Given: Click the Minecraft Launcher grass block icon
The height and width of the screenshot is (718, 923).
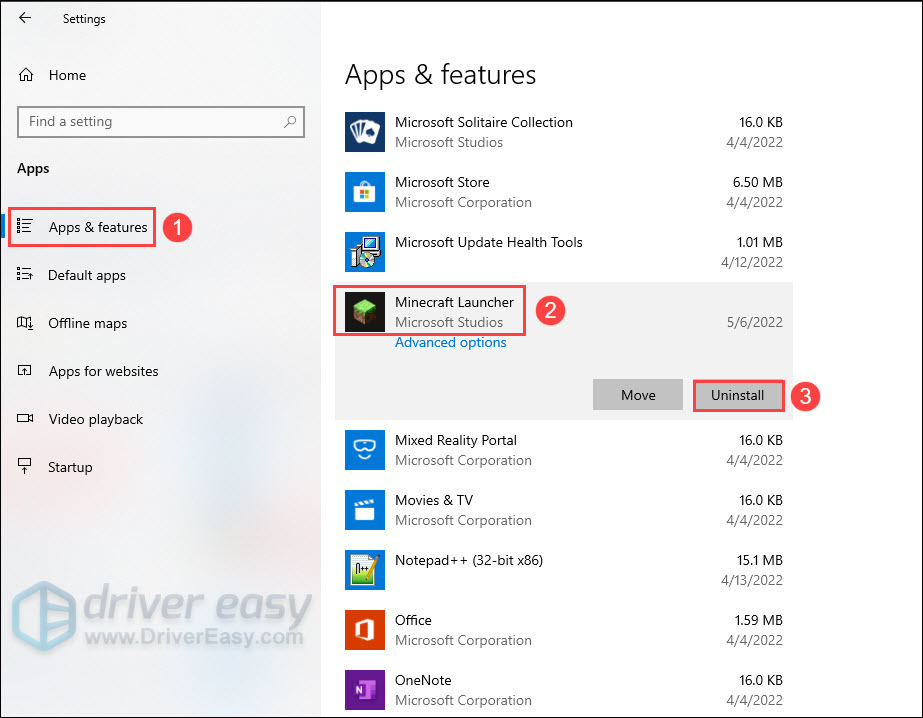Looking at the screenshot, I should (x=365, y=312).
